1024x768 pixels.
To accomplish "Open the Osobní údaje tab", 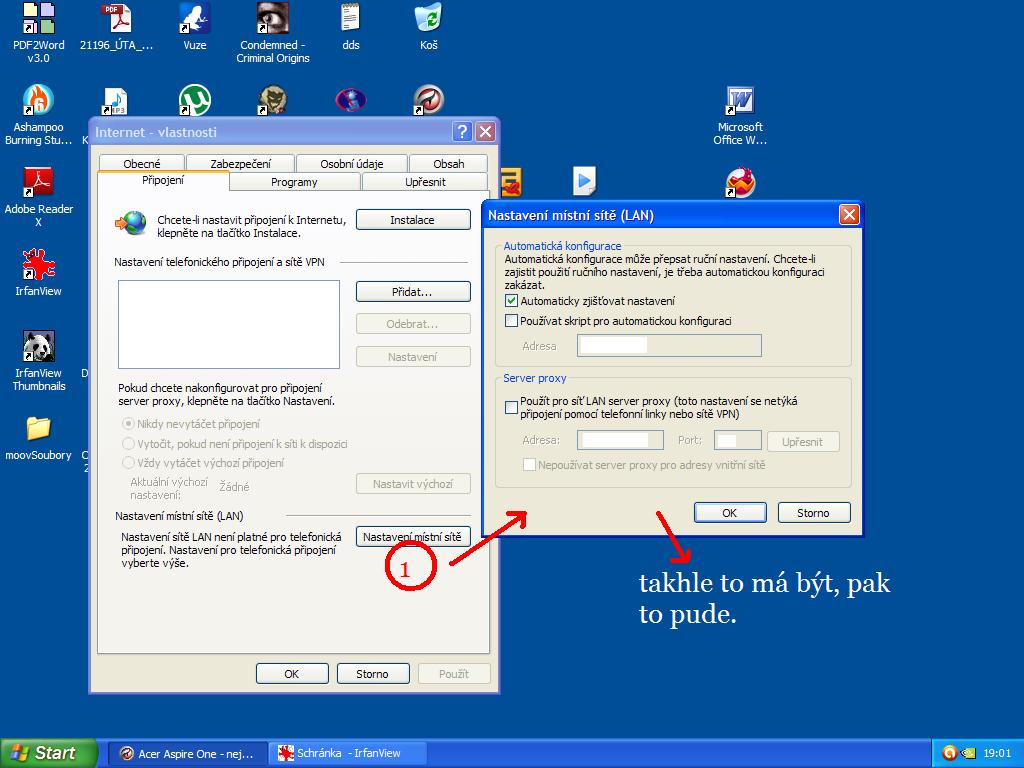I will click(351, 163).
